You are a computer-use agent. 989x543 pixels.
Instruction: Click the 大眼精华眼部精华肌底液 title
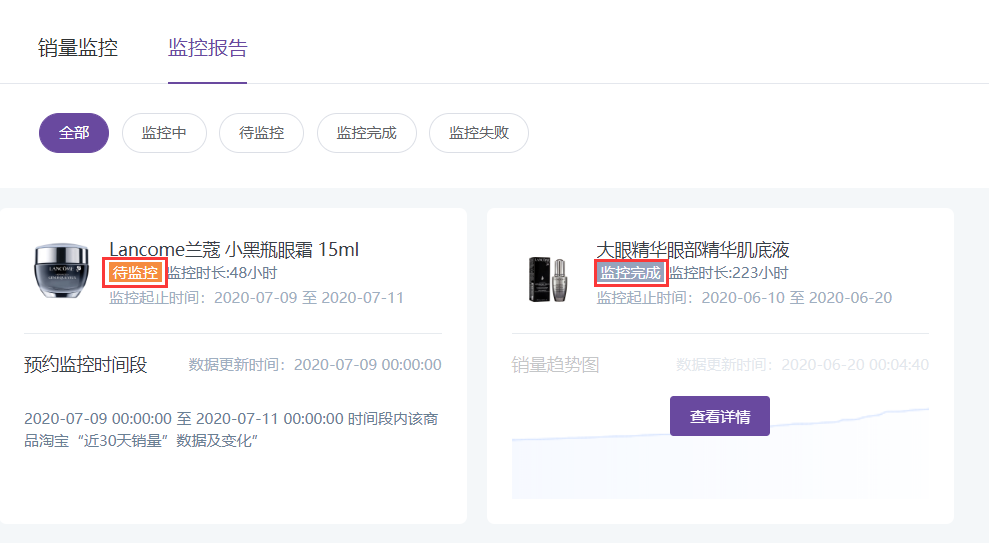pos(693,250)
